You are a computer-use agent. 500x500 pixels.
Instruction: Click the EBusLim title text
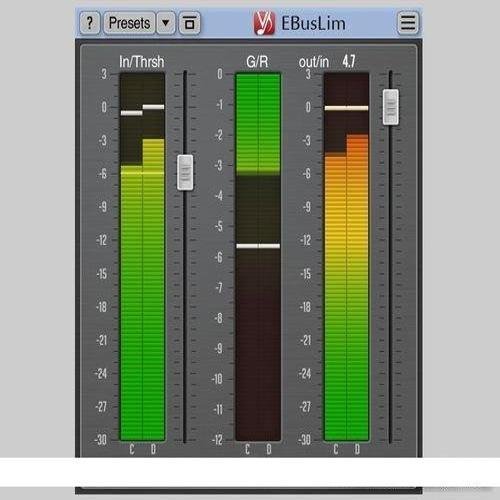[313, 23]
